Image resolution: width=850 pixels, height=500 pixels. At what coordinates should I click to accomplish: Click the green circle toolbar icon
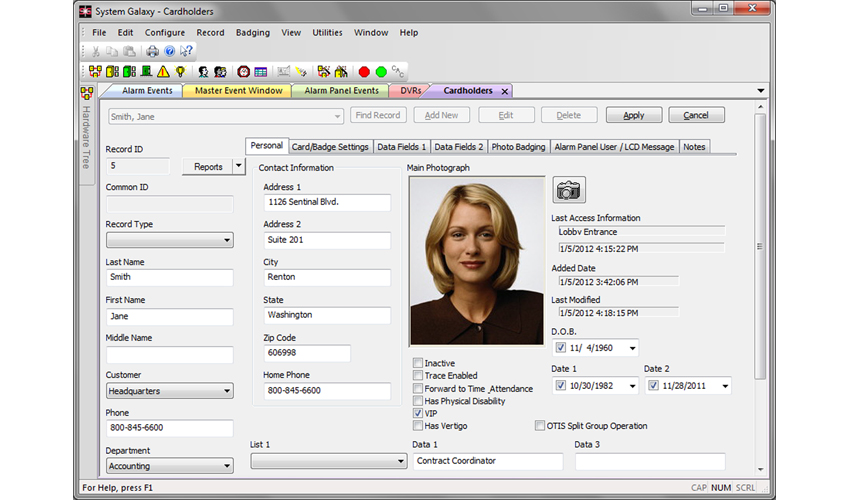point(381,72)
